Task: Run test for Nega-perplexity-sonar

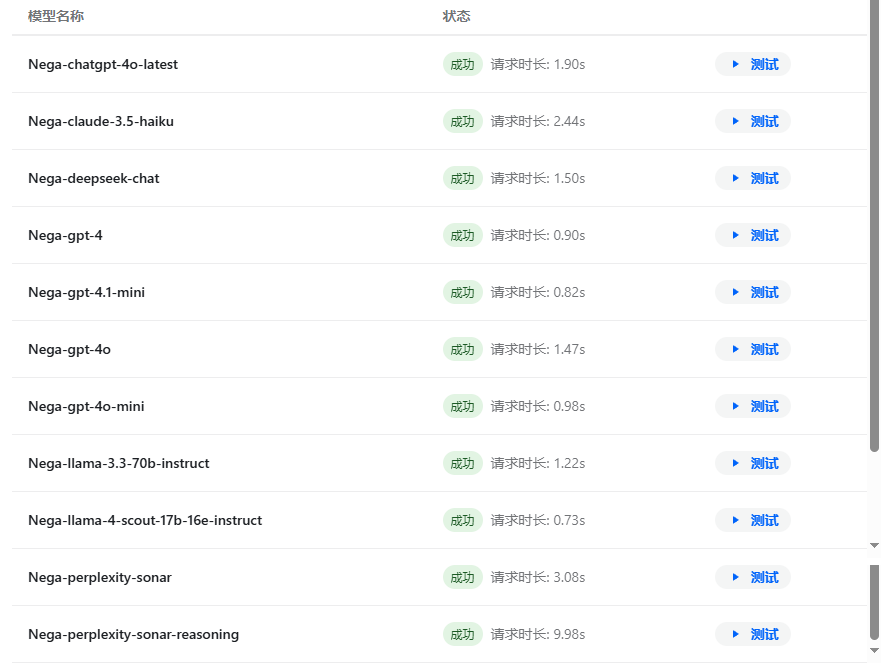Action: [752, 577]
